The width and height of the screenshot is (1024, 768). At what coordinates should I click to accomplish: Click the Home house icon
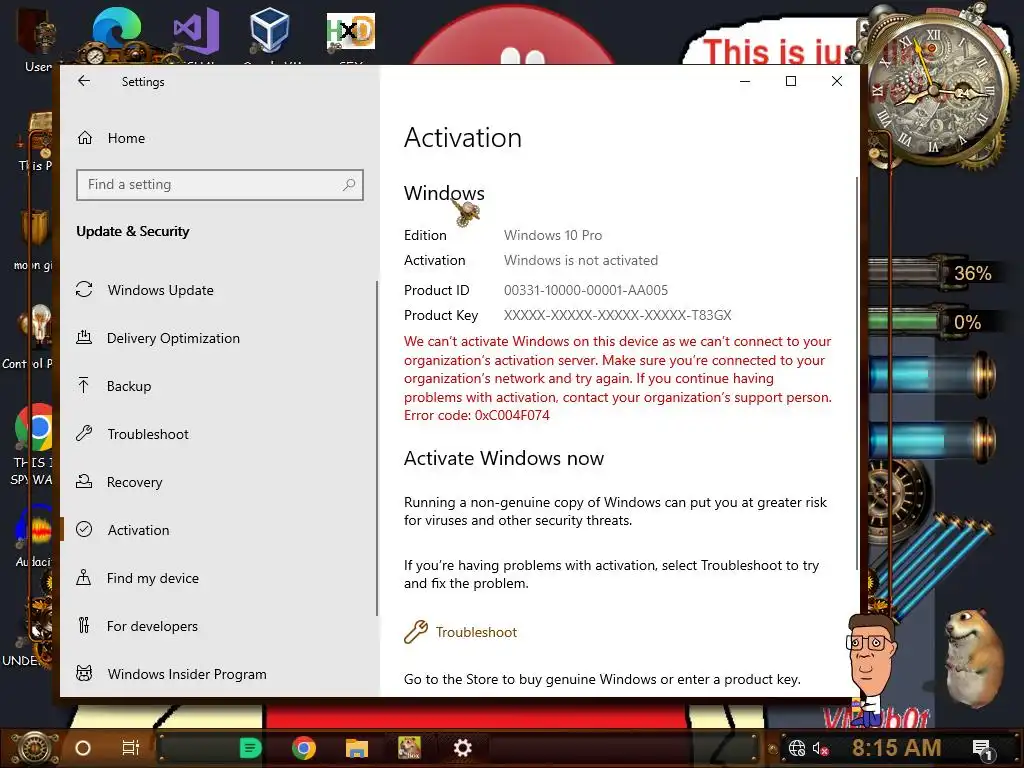pos(85,138)
